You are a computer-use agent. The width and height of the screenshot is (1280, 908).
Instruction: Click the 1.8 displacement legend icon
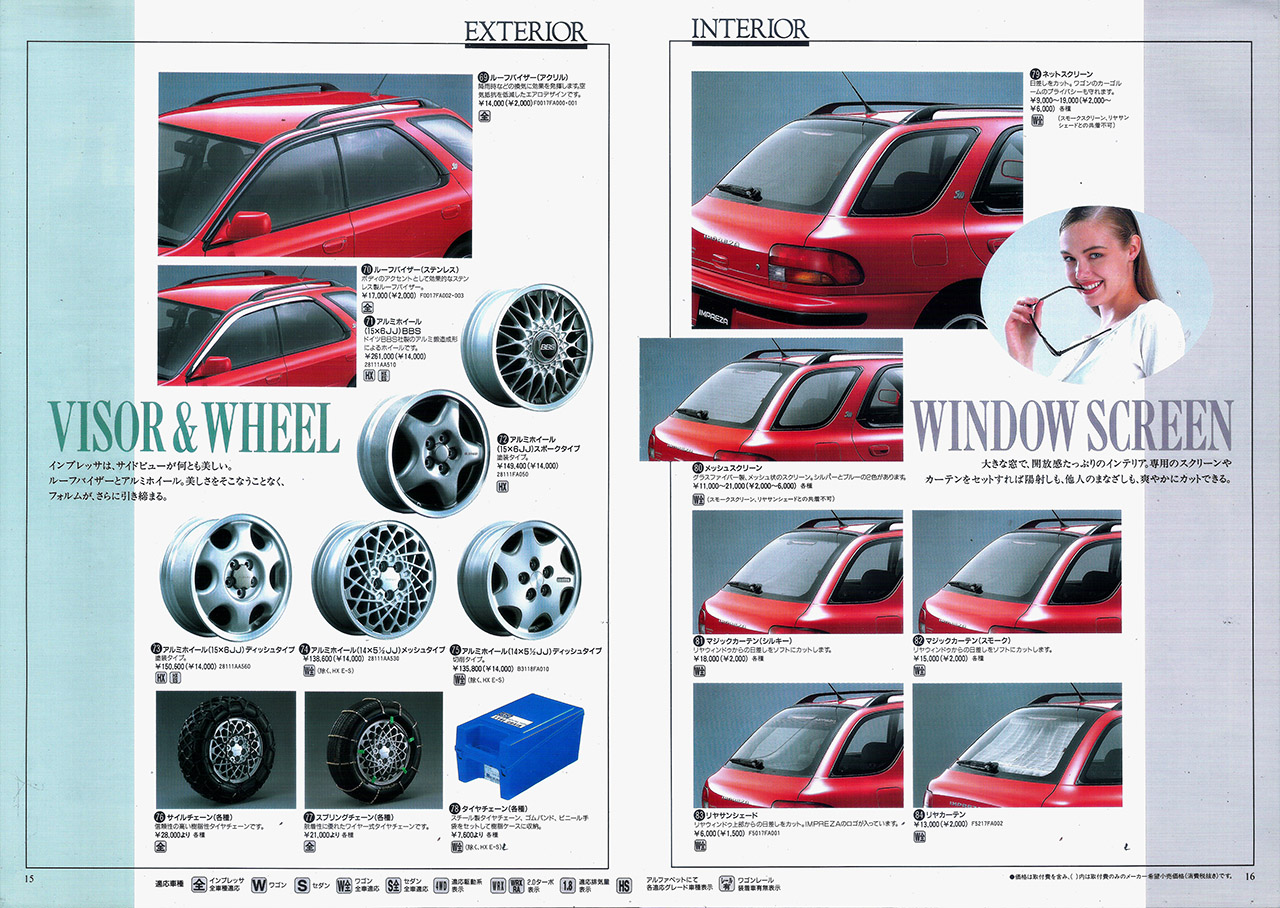tap(567, 885)
